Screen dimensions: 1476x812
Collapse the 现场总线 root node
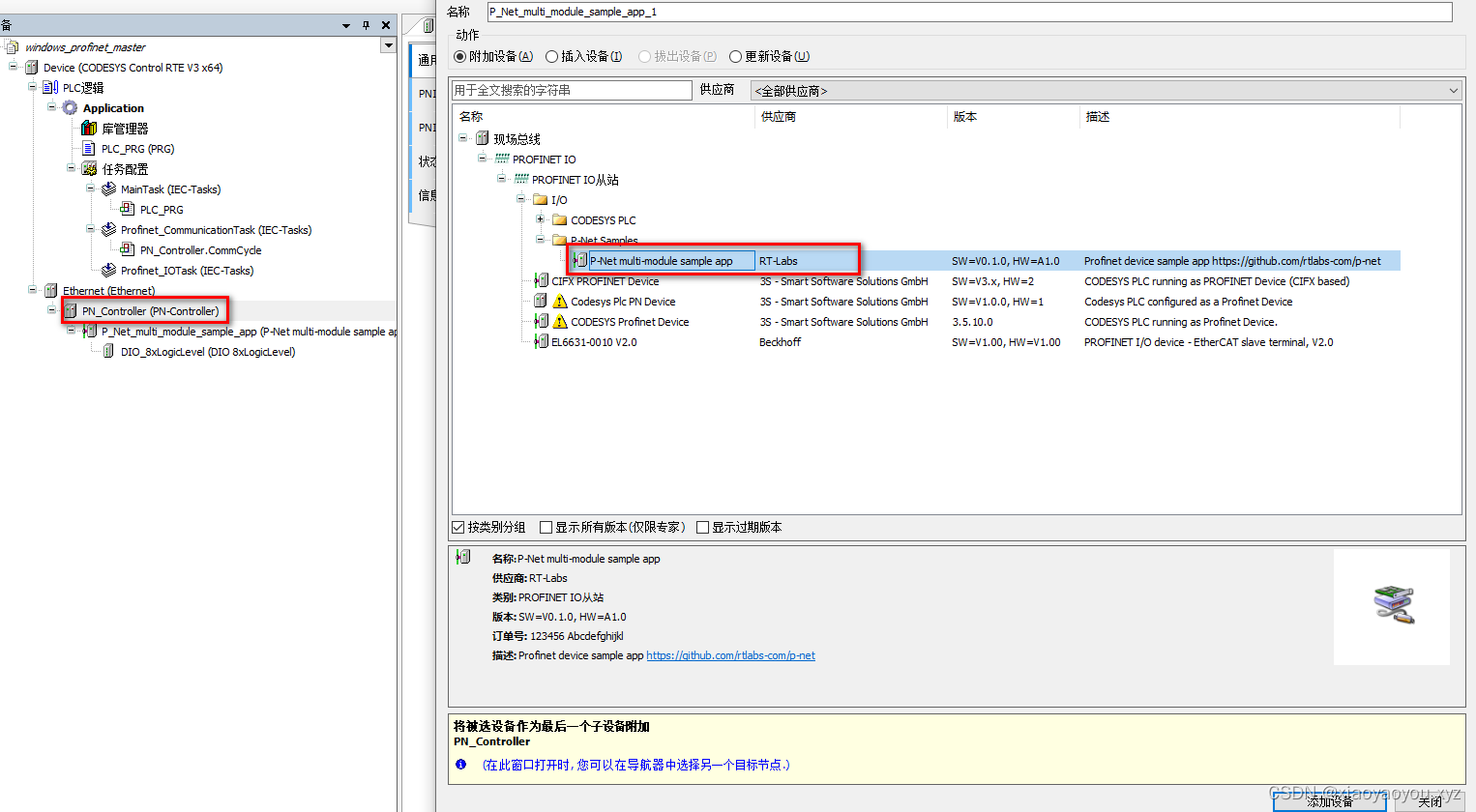[462, 138]
